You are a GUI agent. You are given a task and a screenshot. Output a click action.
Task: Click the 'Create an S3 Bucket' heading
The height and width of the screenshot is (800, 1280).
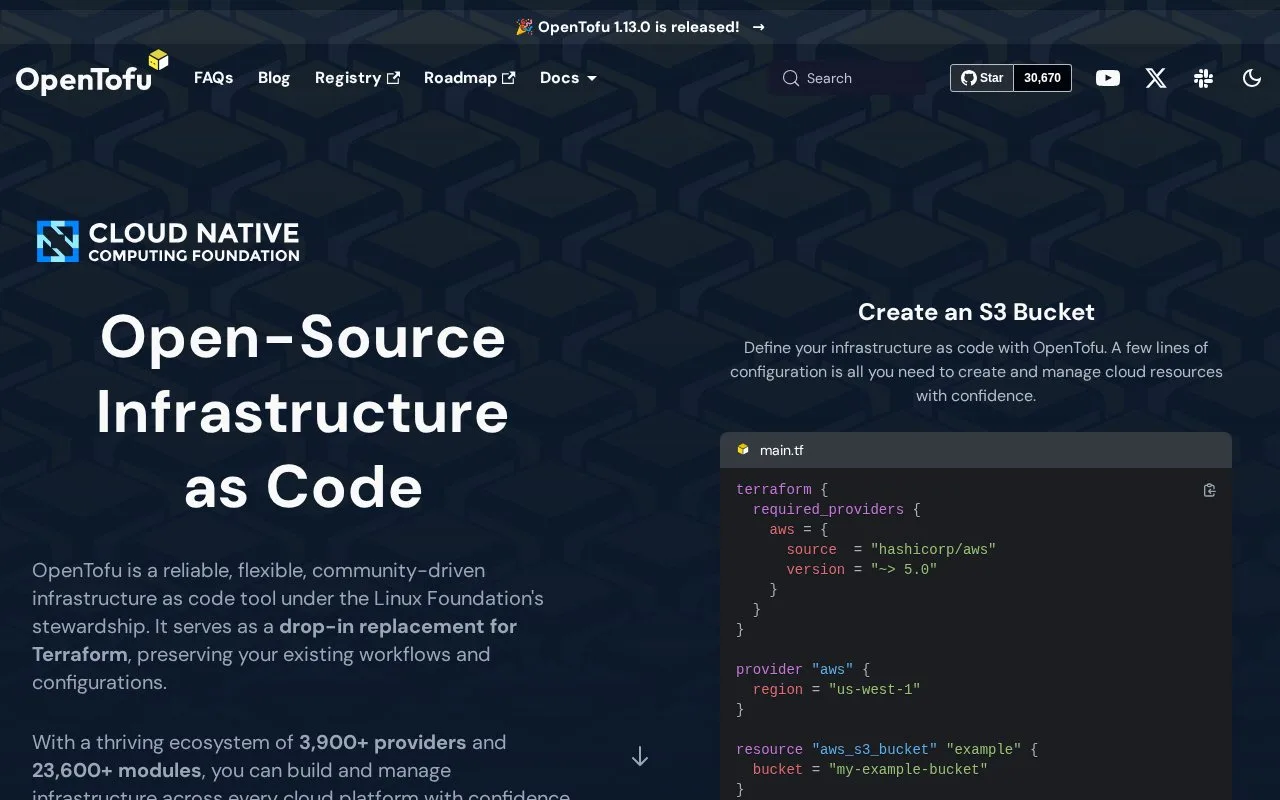click(x=976, y=312)
